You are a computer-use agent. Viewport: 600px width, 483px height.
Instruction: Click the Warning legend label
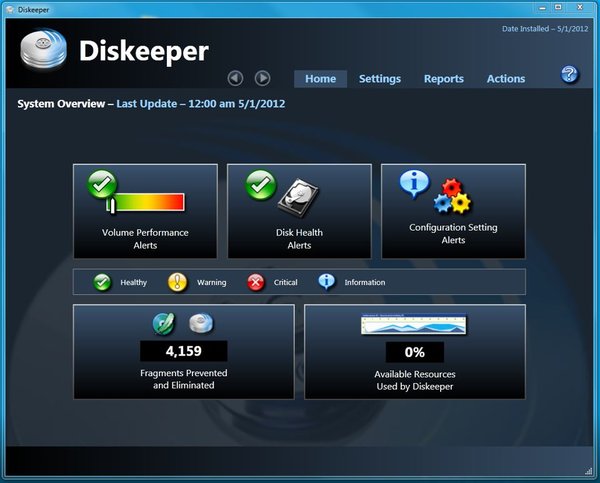(212, 282)
